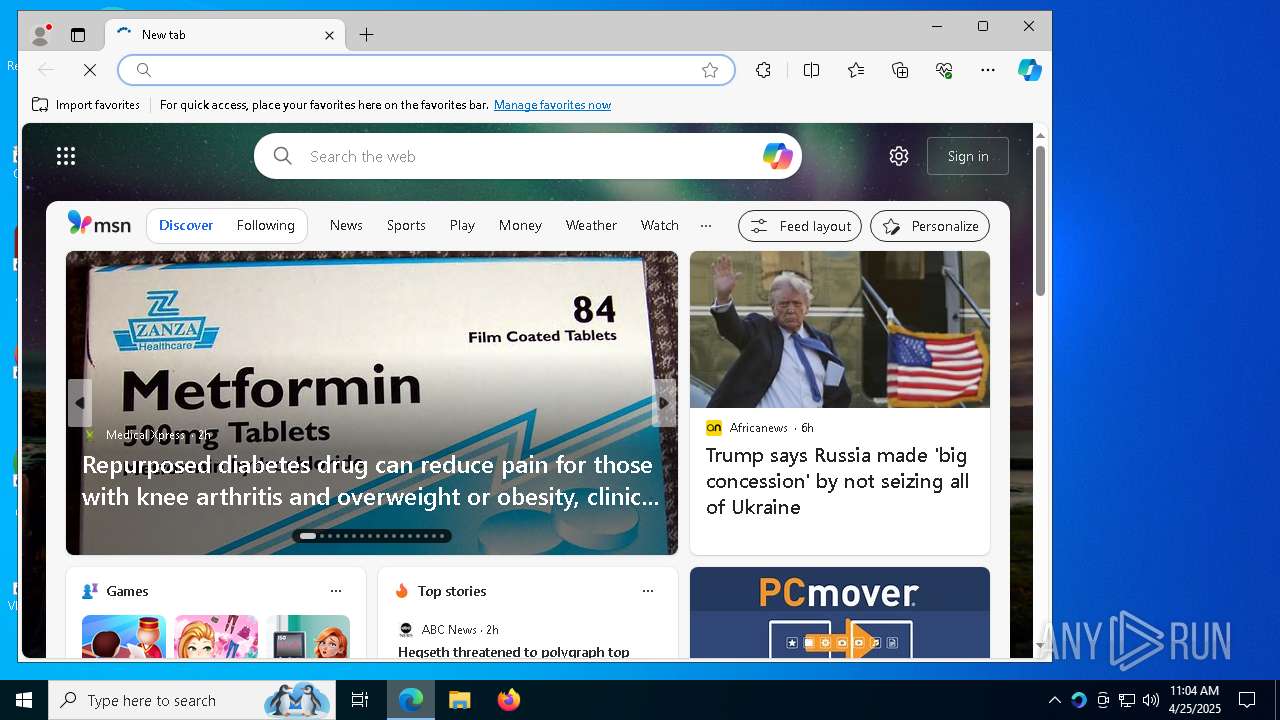Open Feed layout options
Screen dimensions: 1280x720
click(800, 226)
